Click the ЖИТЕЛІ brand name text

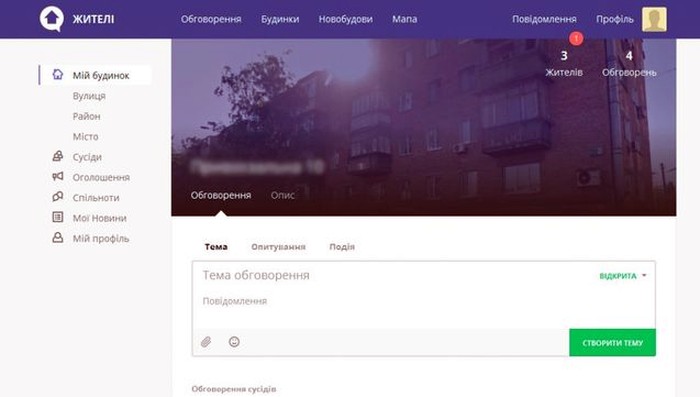(93, 19)
